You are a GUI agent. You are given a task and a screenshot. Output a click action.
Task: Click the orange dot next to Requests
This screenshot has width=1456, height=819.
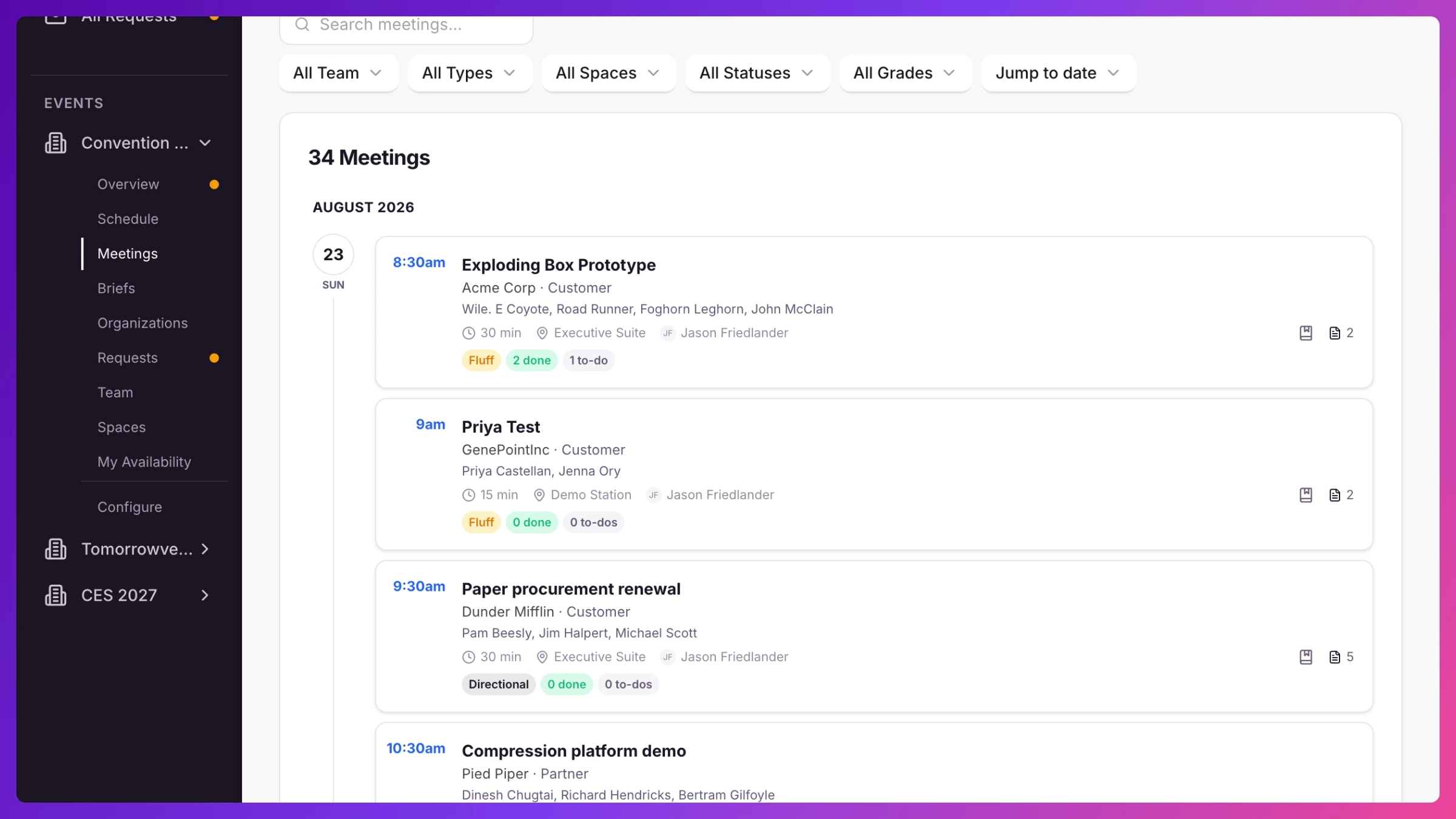(x=214, y=358)
